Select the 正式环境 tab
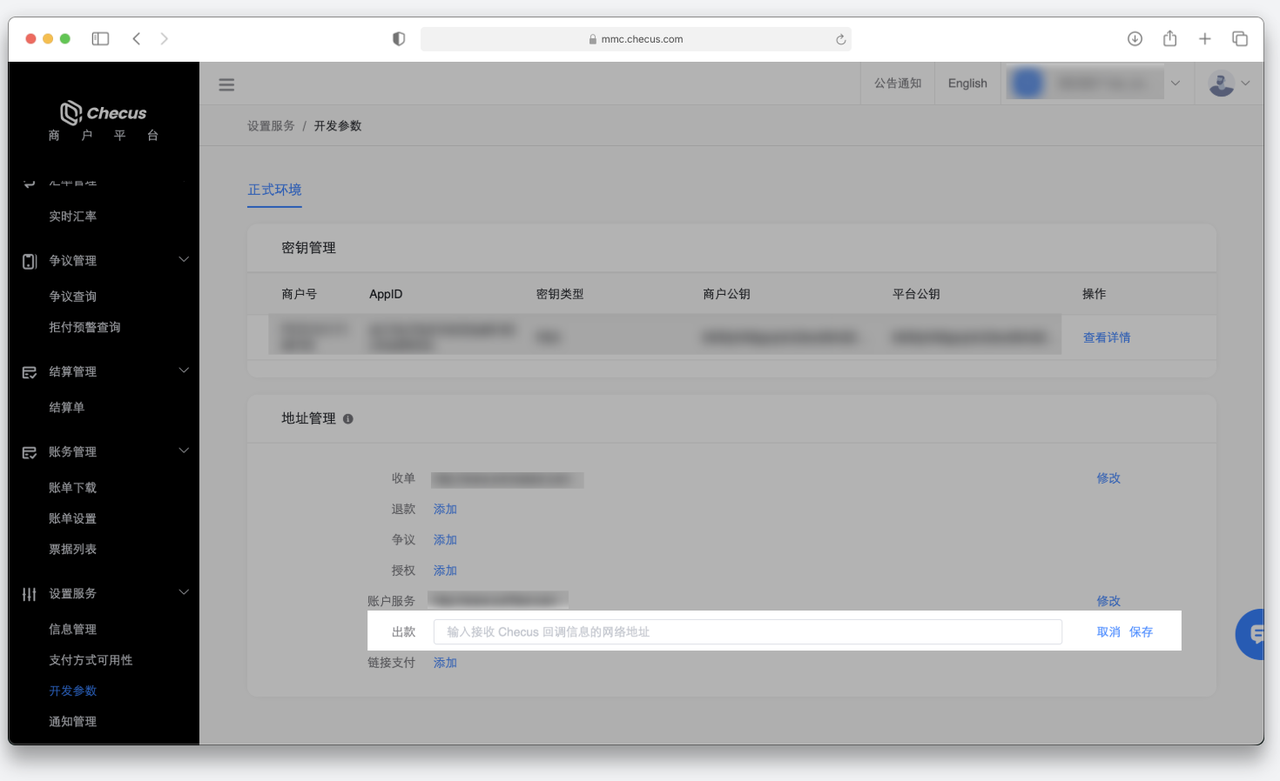Screen dimensions: 1280x781 (274, 190)
